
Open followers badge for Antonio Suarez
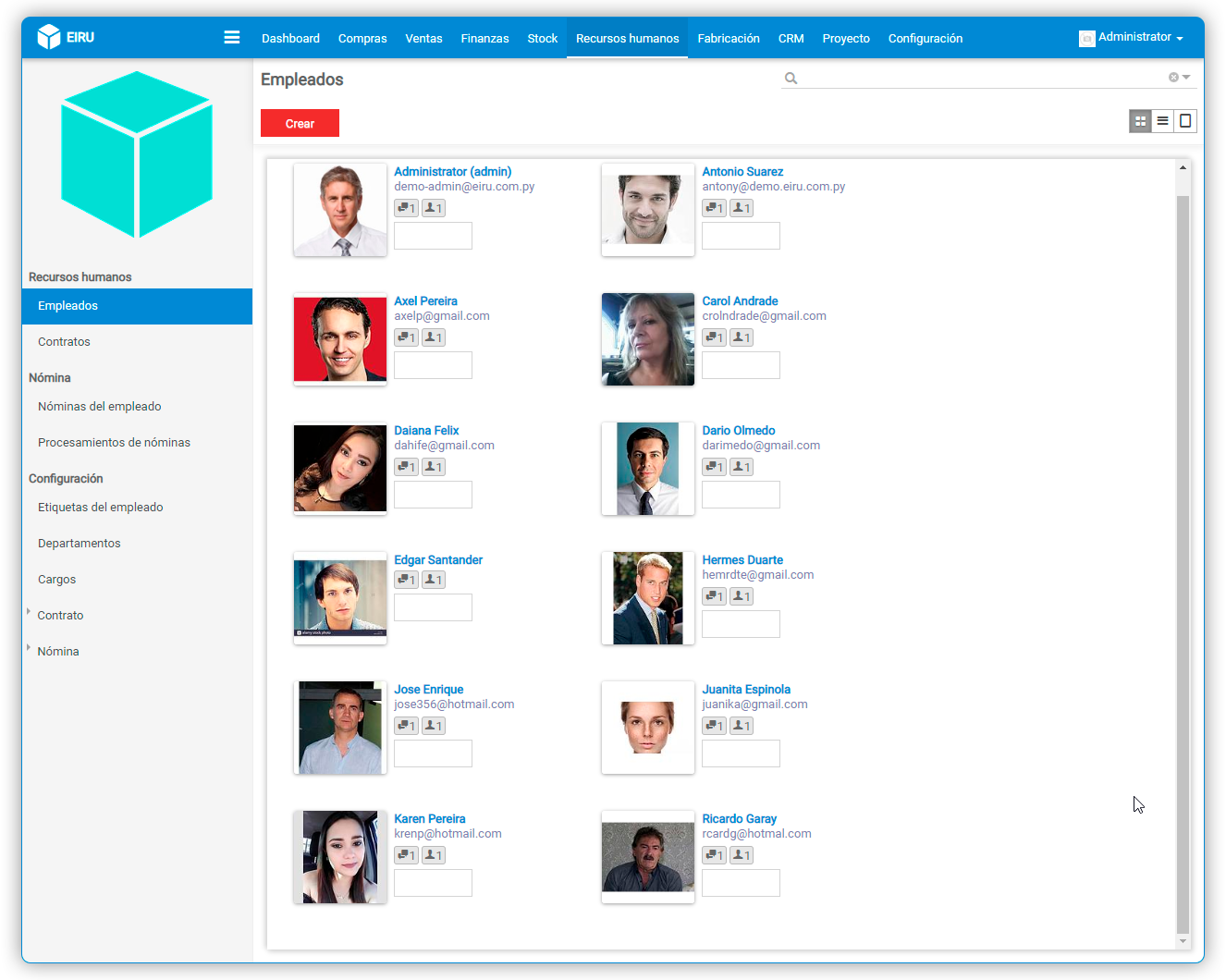[x=742, y=208]
